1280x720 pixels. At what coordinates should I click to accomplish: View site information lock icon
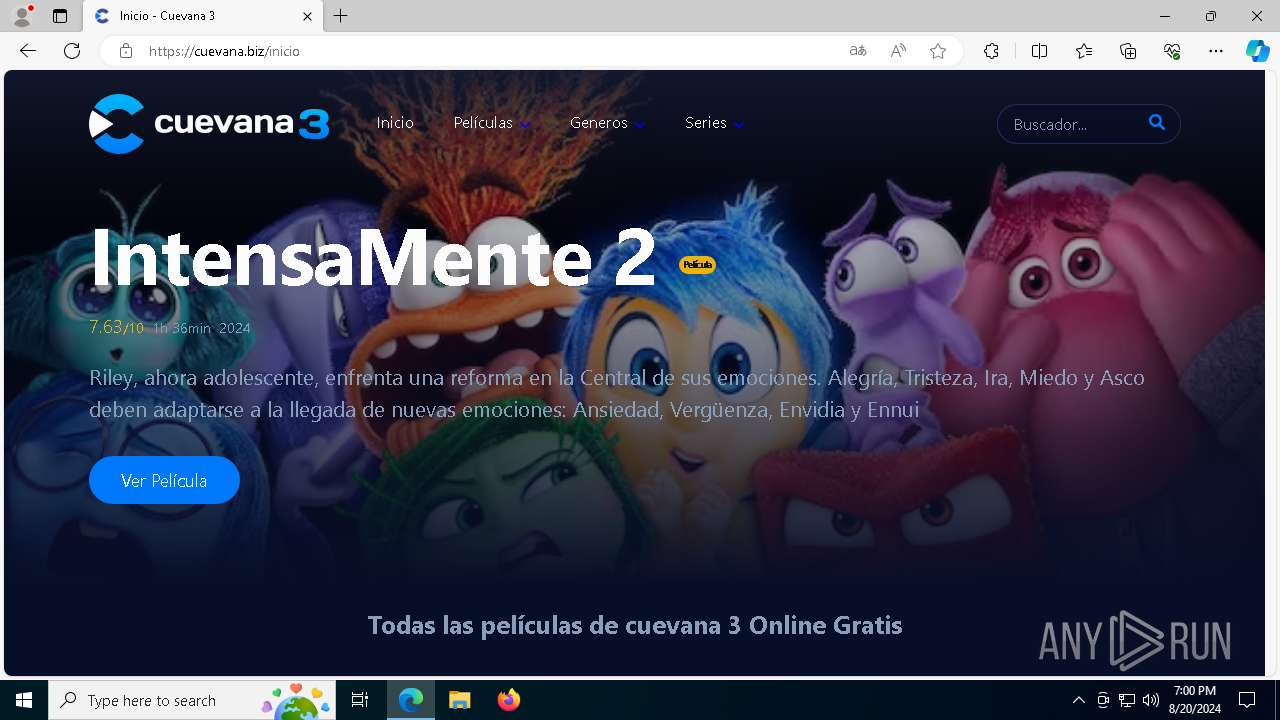[126, 51]
